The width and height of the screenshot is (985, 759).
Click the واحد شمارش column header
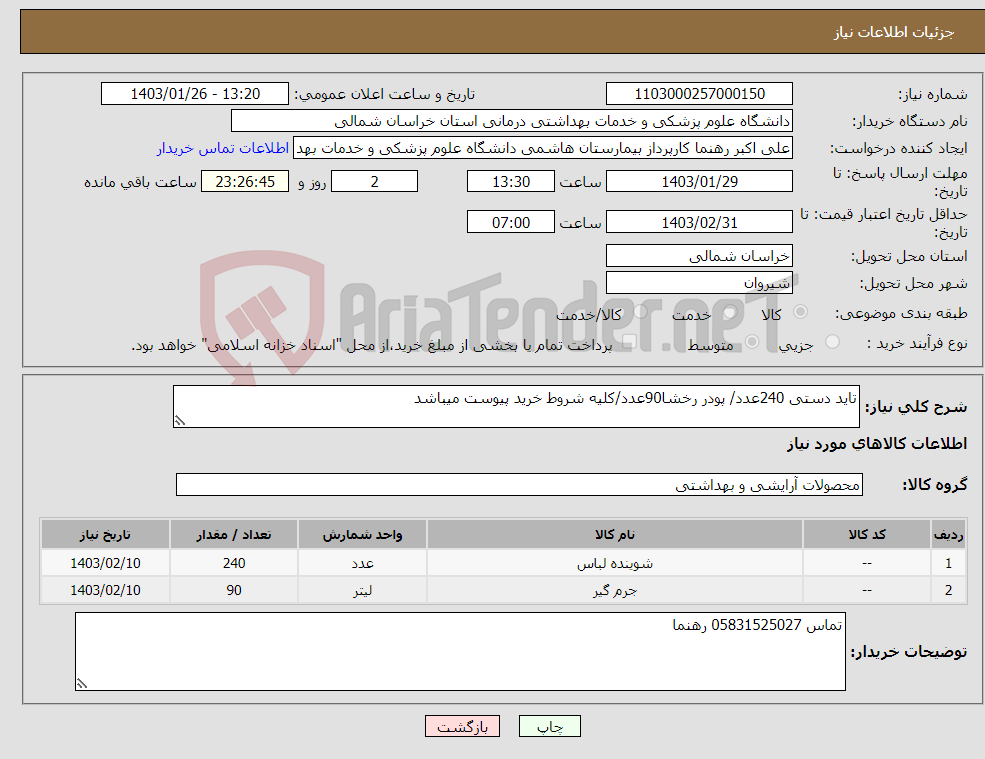coord(362,535)
